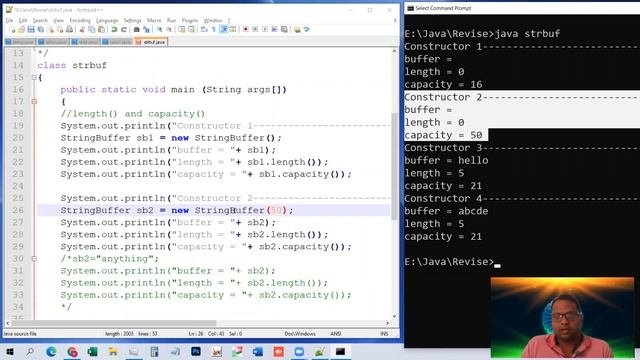Click the editor horizontal scrollbar thumb
The image size is (640, 360).
coord(113,323)
